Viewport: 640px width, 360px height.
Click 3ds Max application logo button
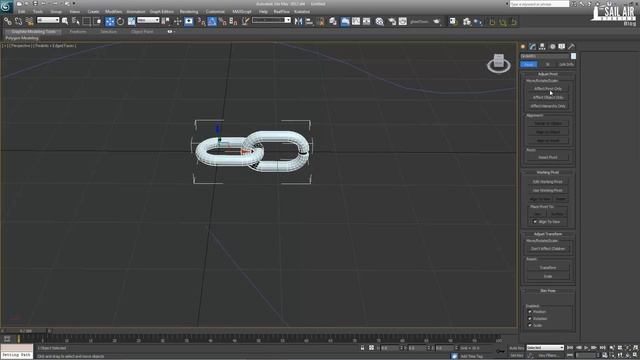(x=6, y=6)
